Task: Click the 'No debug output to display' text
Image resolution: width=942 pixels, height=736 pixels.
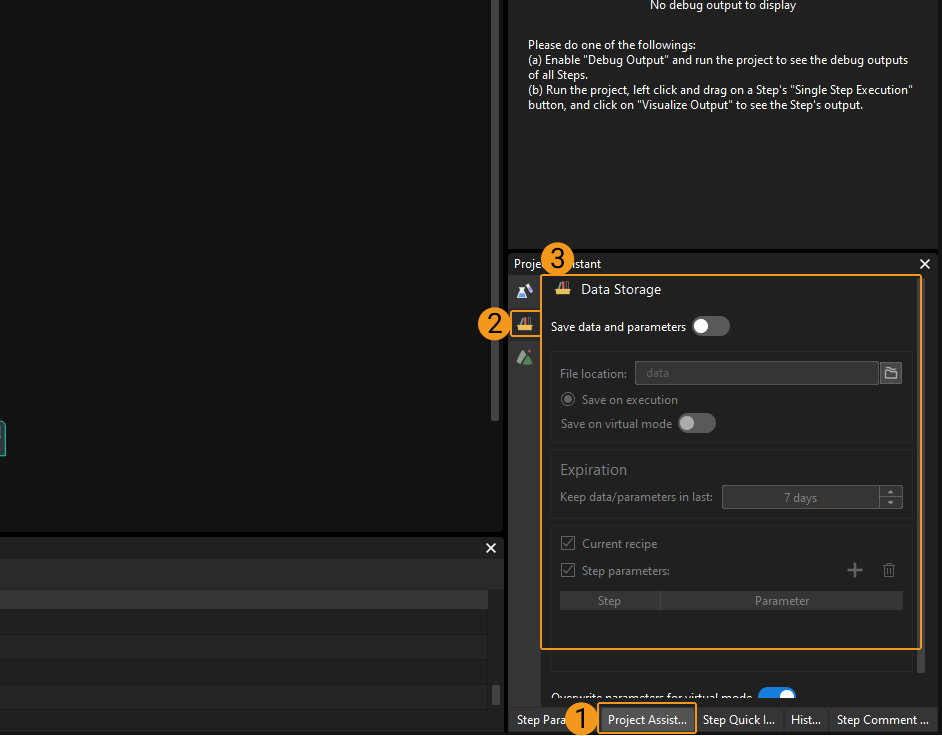Action: [723, 6]
